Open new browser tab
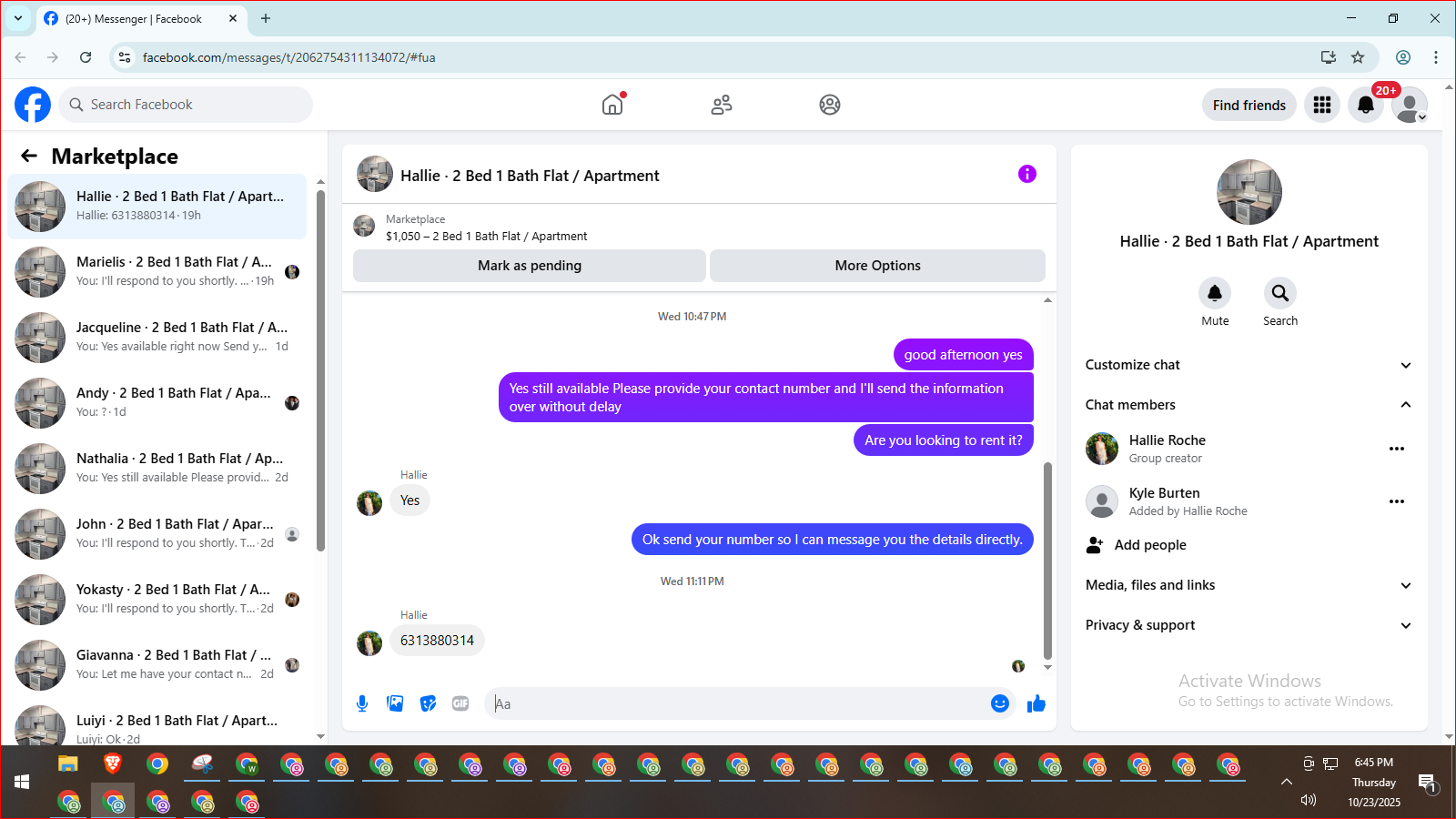Viewport: 1456px width, 819px height. pyautogui.click(x=266, y=18)
